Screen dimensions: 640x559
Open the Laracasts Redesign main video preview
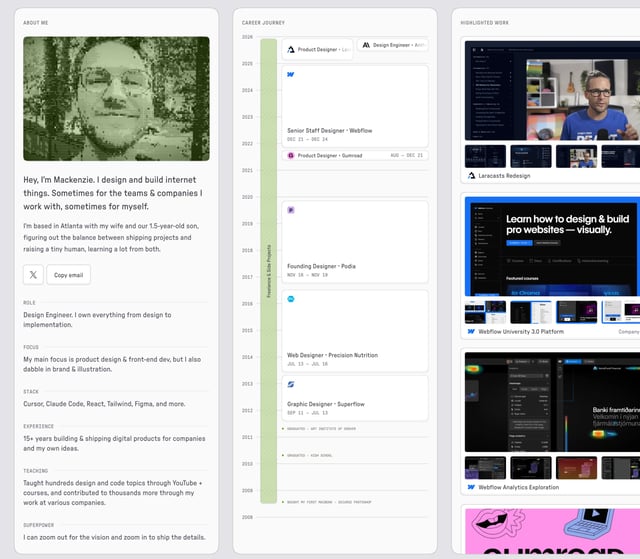(552, 90)
